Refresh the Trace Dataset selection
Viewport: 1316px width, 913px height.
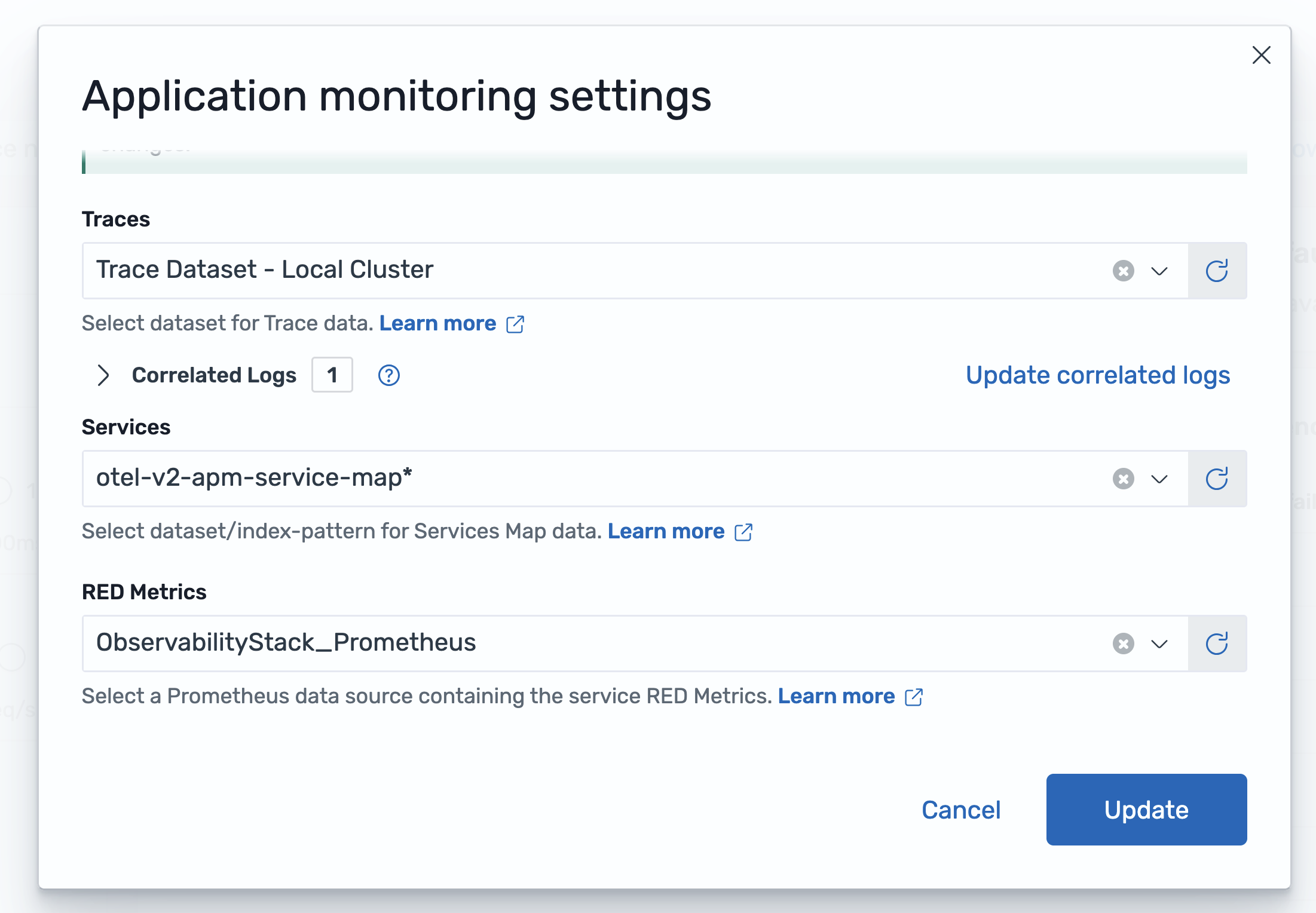pos(1217,271)
